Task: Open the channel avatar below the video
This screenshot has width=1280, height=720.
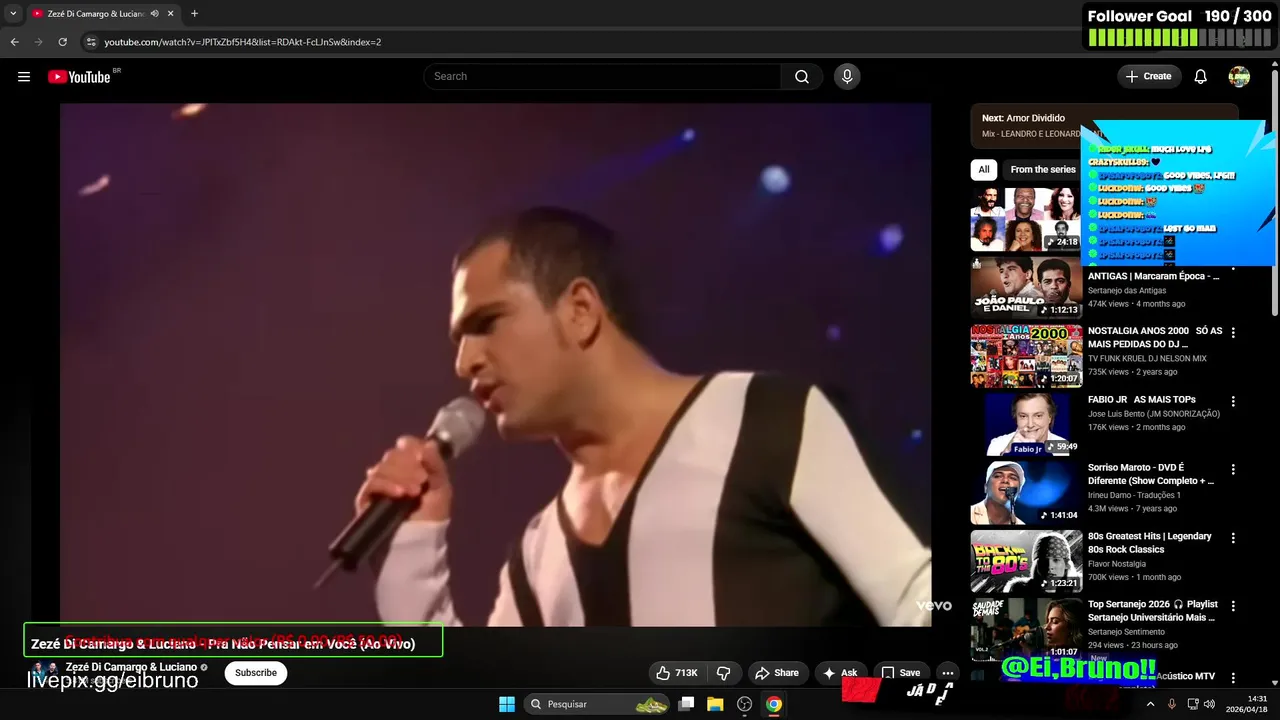Action: coord(44,672)
